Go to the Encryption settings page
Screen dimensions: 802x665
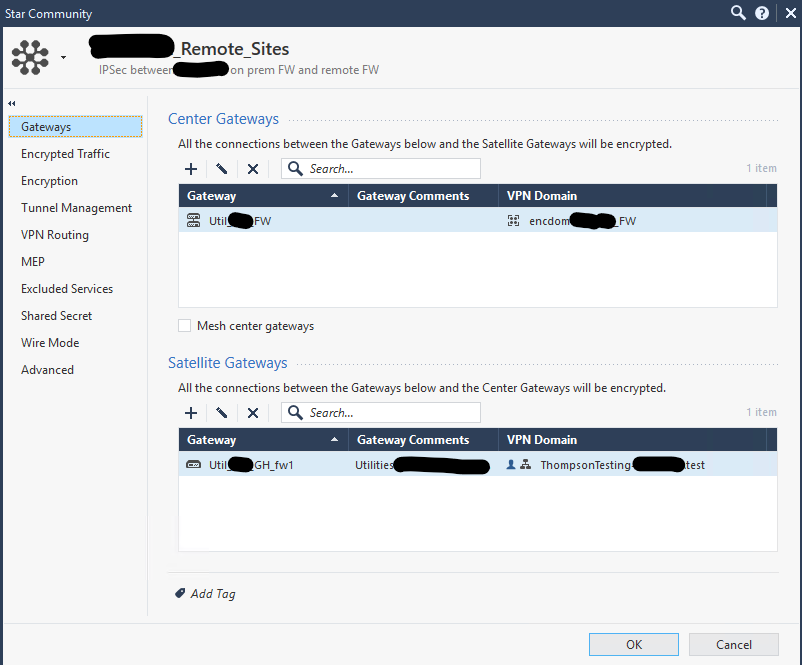point(49,181)
